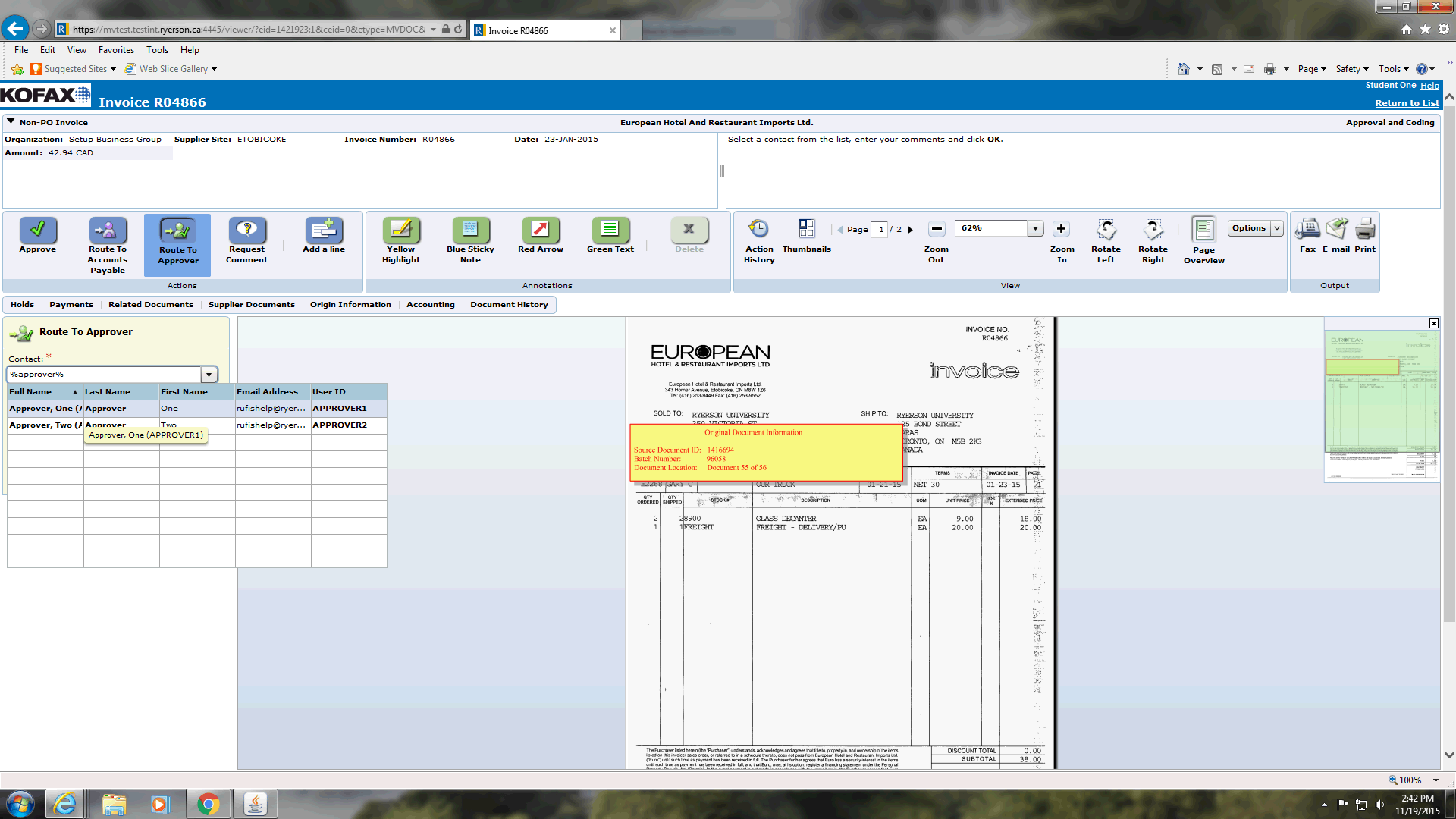The image size is (1456, 819).
Task: Switch to the Accounting tab
Action: click(430, 305)
